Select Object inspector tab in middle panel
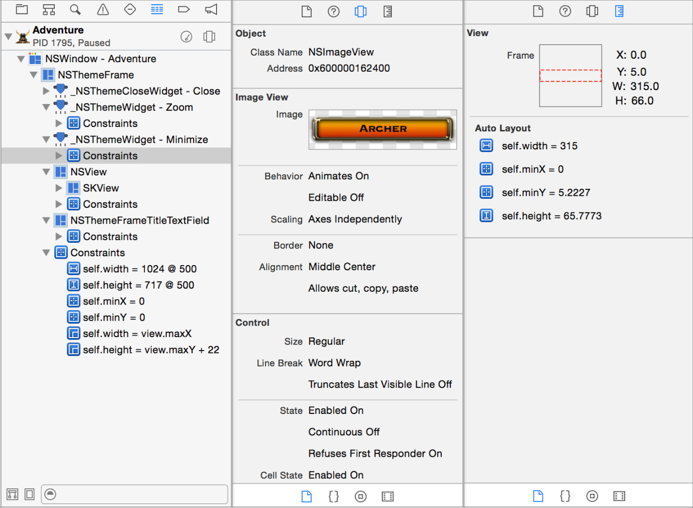 361,11
